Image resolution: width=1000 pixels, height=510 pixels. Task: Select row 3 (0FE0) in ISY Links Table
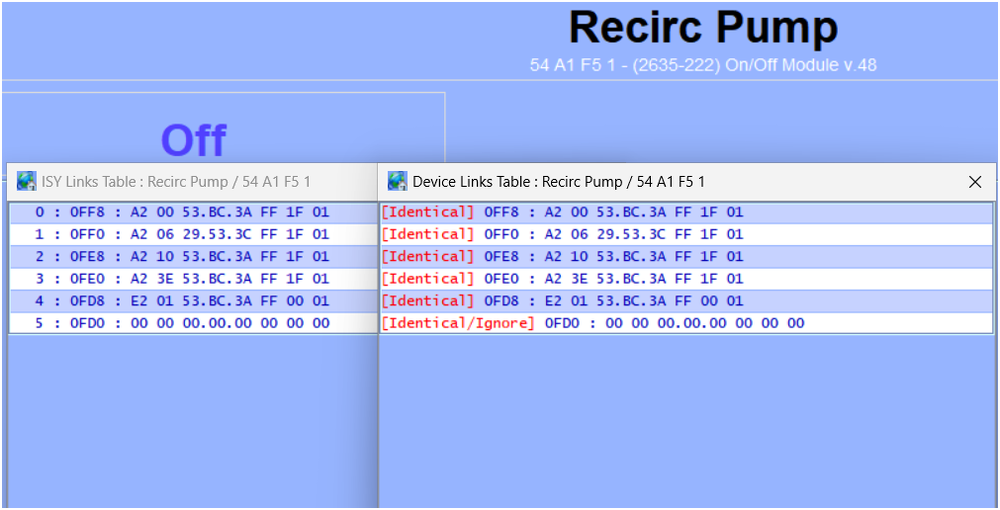(x=182, y=278)
